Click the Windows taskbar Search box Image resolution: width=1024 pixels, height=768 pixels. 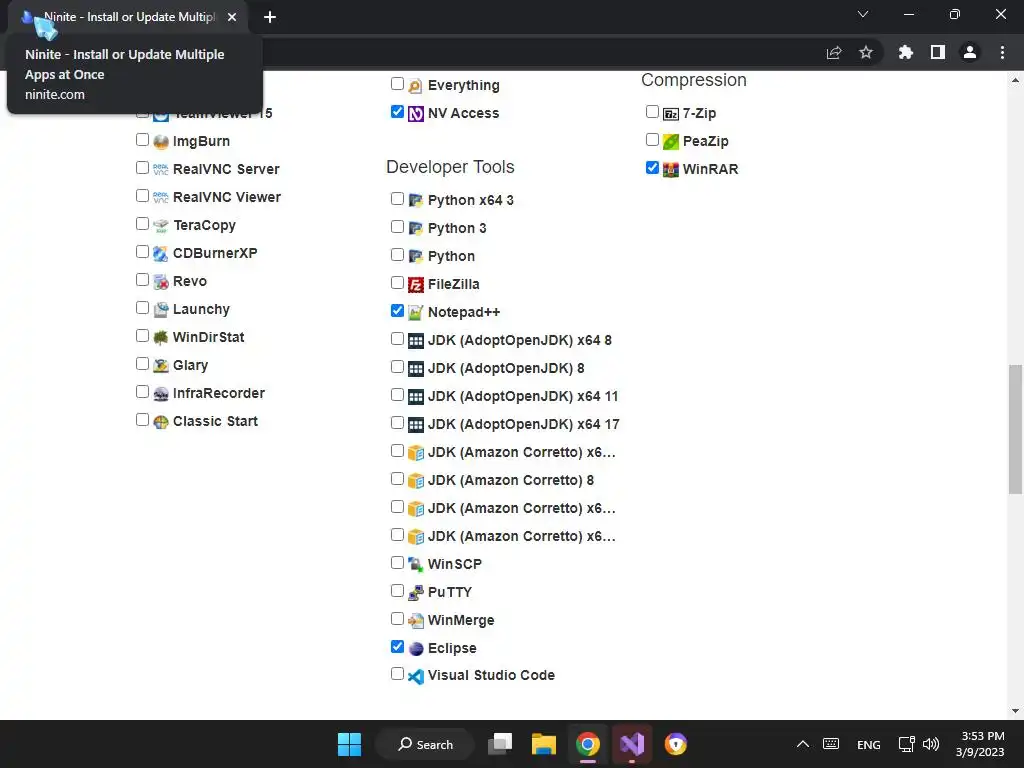(425, 744)
